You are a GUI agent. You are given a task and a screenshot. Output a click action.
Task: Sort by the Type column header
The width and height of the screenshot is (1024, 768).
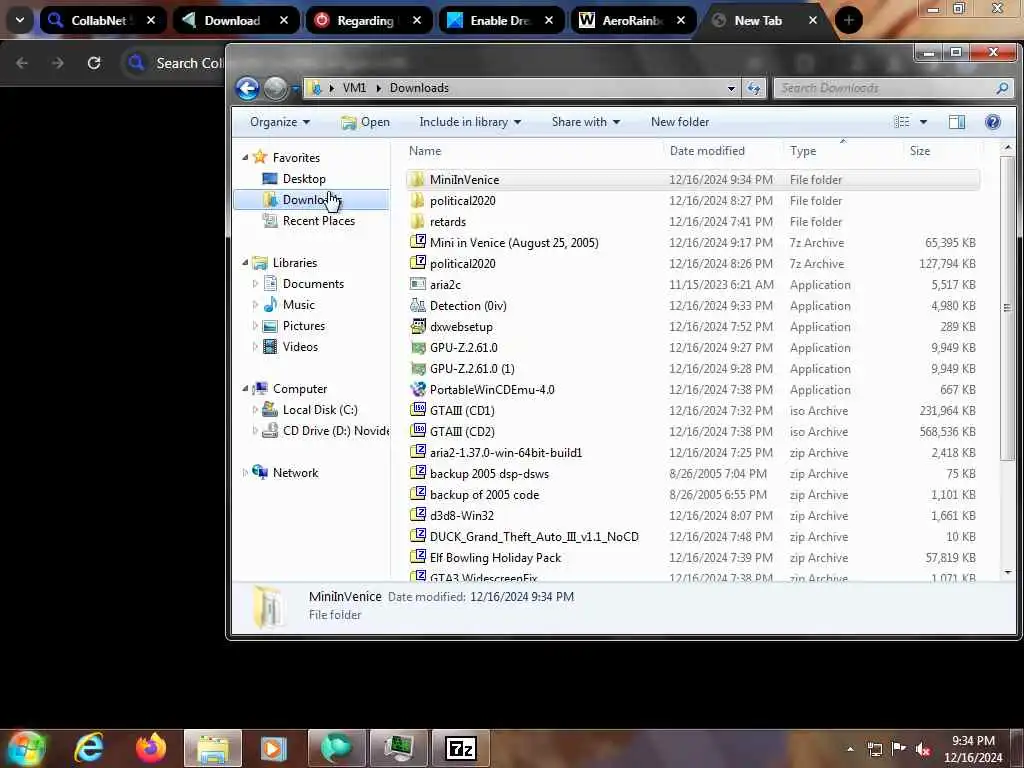pos(803,151)
